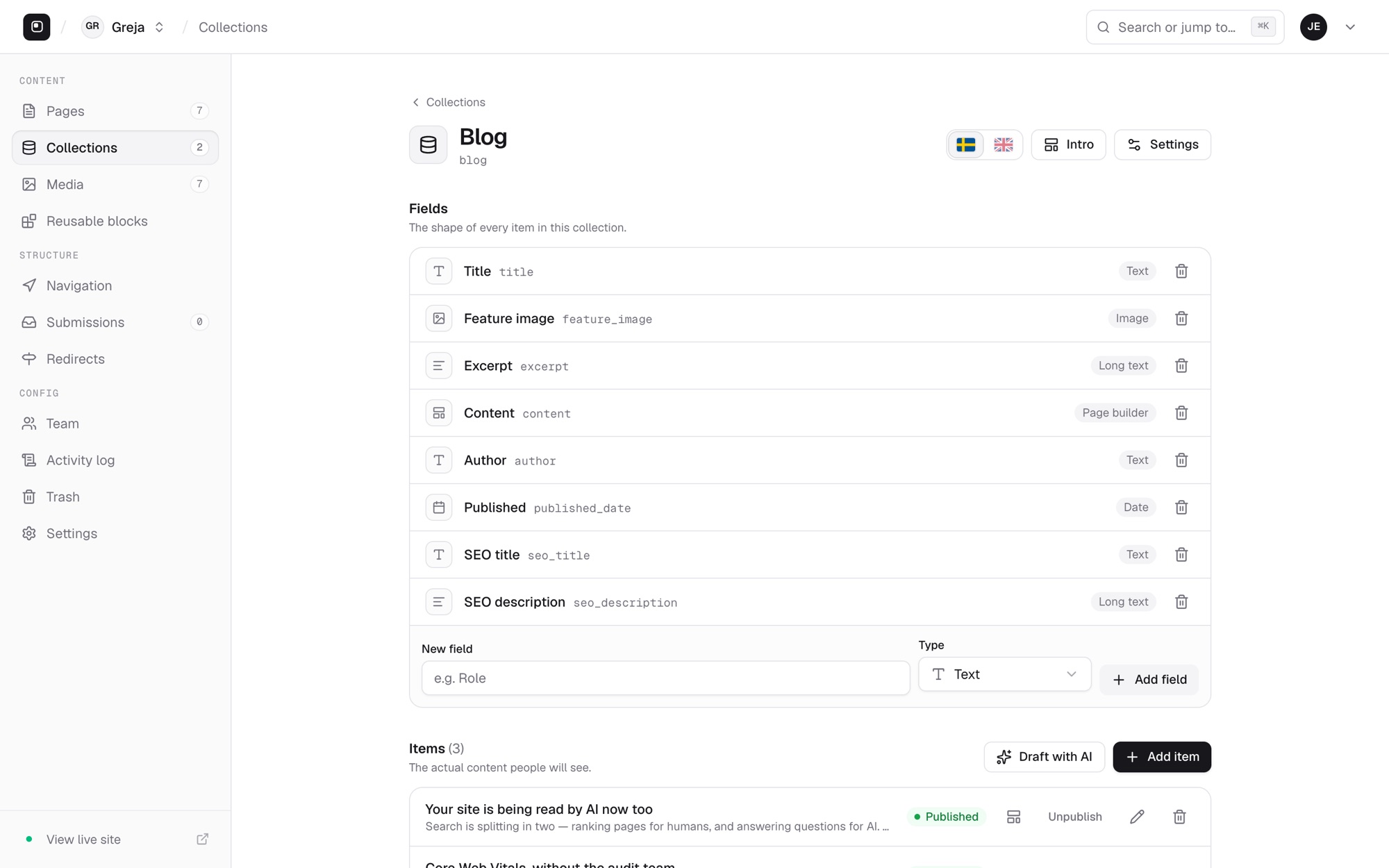Expand the user account menu chevron
Image resolution: width=1389 pixels, height=868 pixels.
click(x=1350, y=27)
